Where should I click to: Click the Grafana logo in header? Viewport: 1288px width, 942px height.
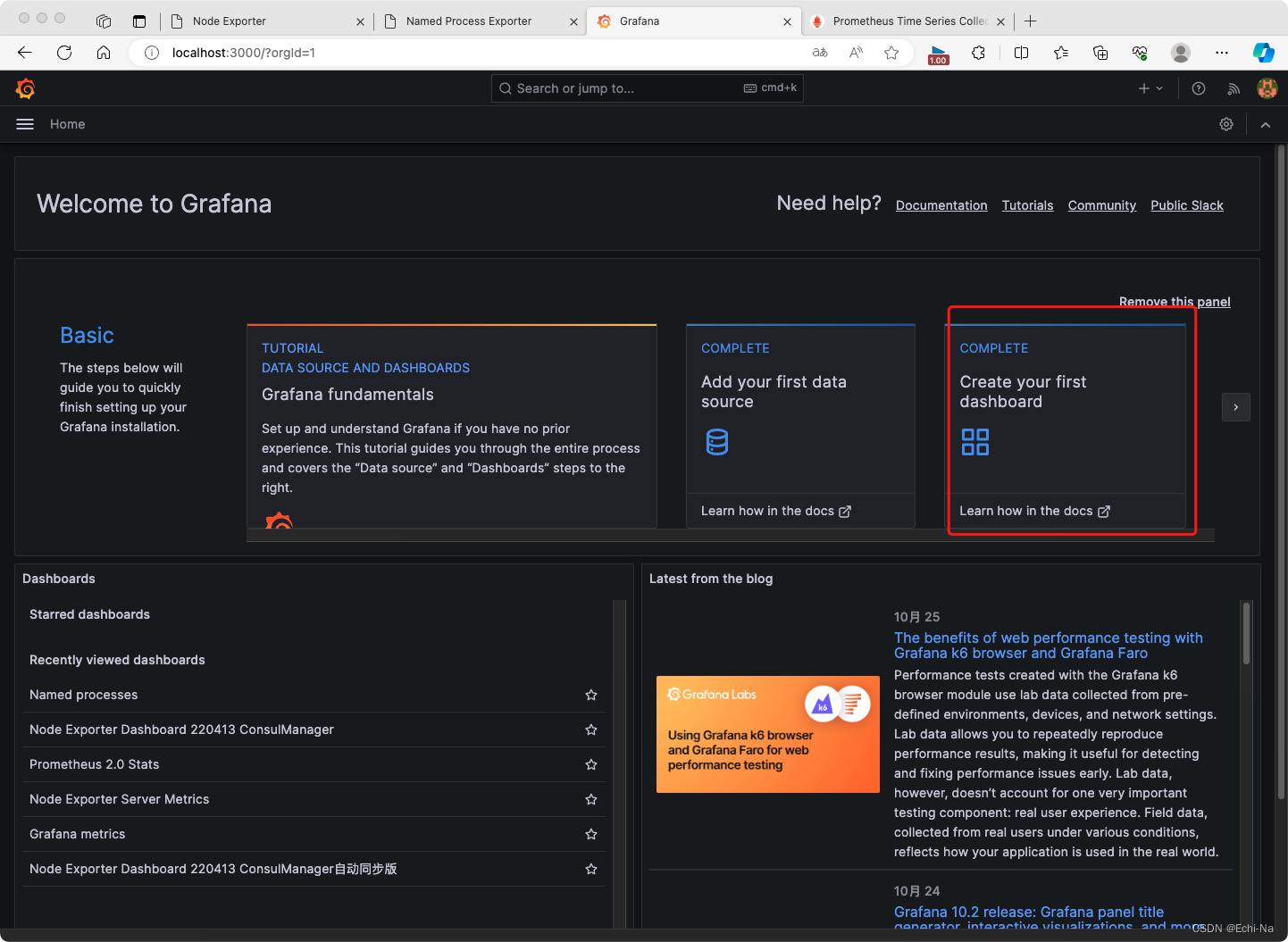tap(25, 88)
